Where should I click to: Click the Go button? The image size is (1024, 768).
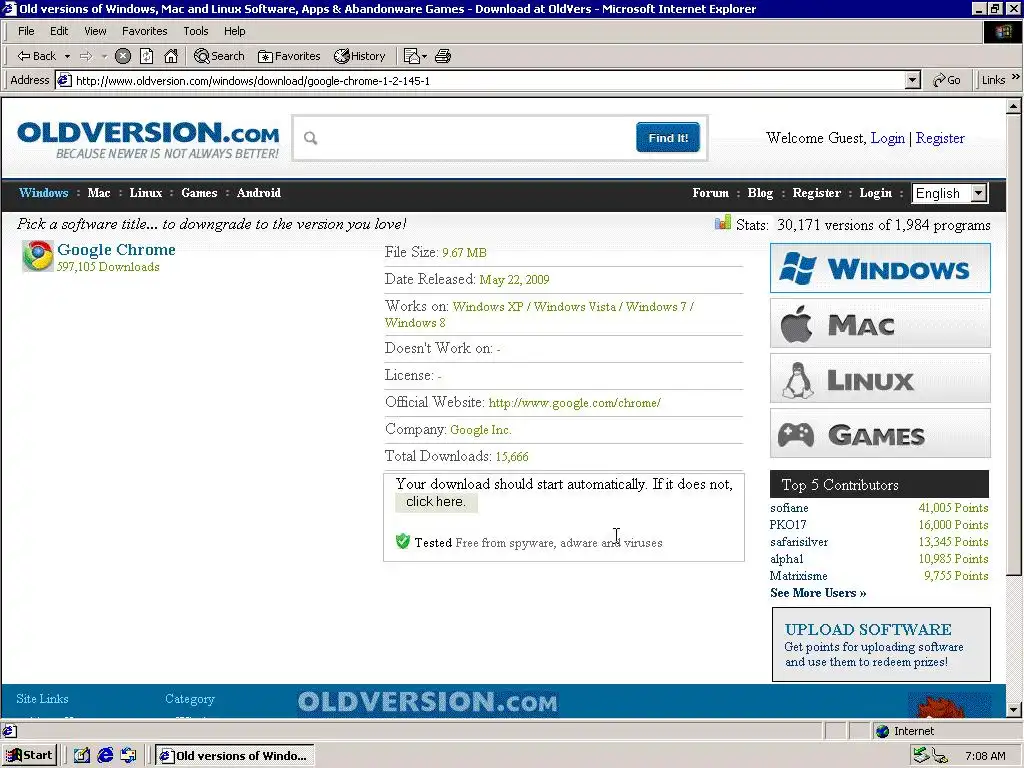[947, 80]
